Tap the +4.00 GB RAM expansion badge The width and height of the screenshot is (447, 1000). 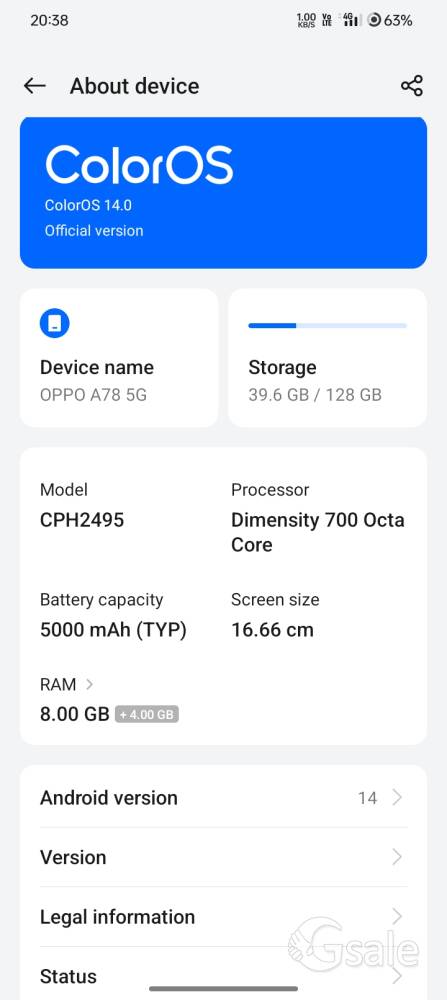click(x=147, y=714)
